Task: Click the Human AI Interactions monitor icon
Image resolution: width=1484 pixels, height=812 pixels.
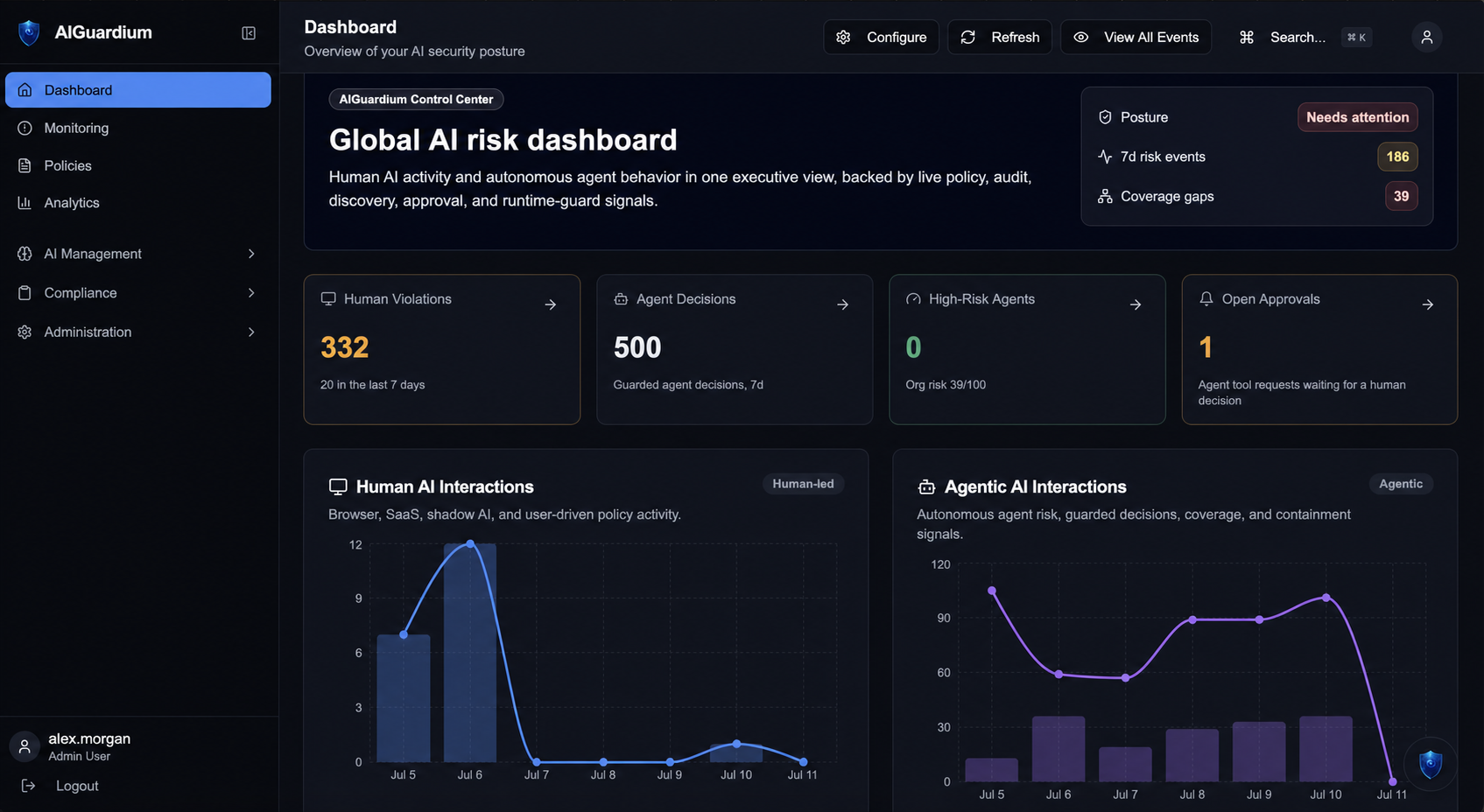Action: click(338, 487)
